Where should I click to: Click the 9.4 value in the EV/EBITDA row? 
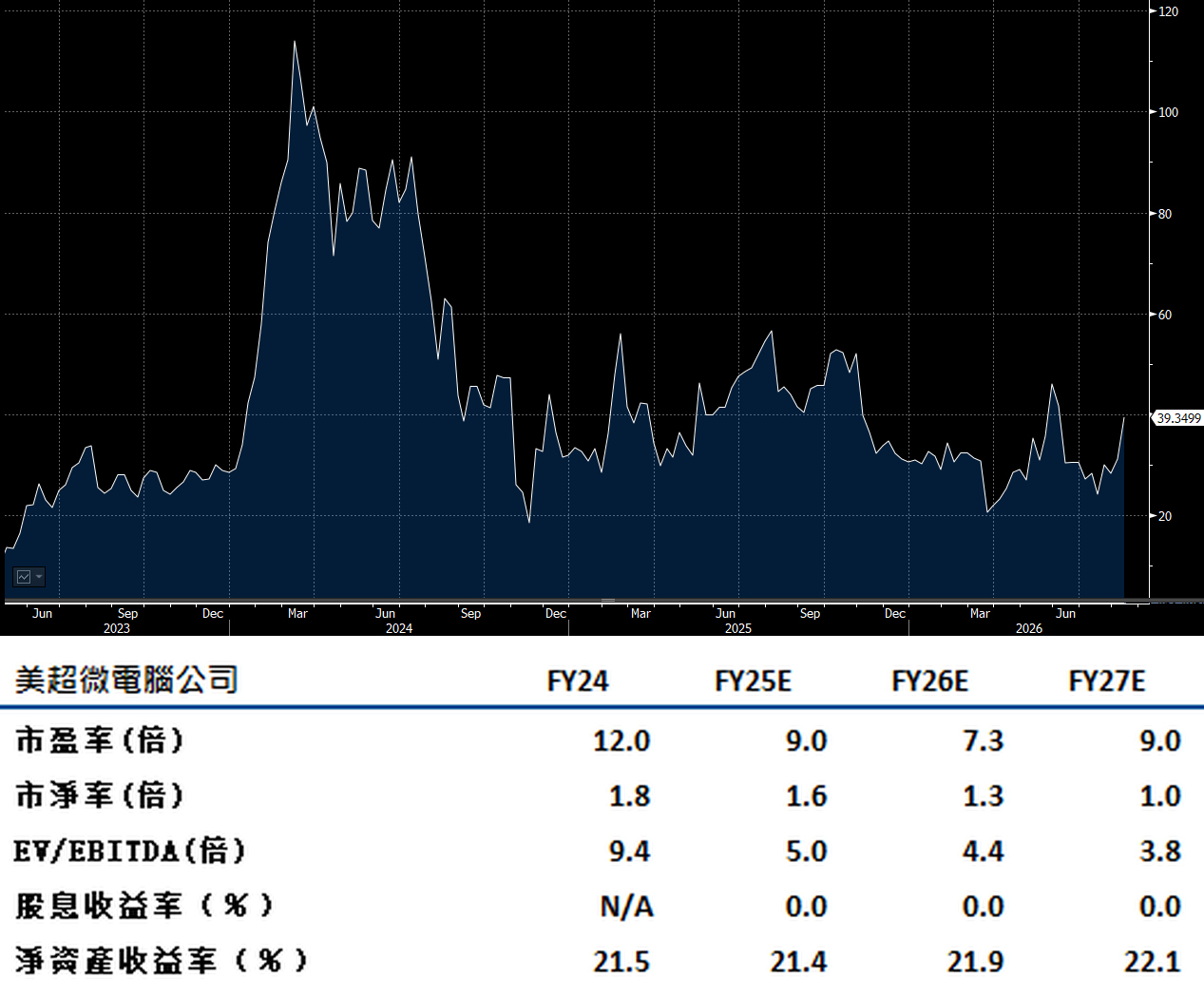pyautogui.click(x=630, y=851)
